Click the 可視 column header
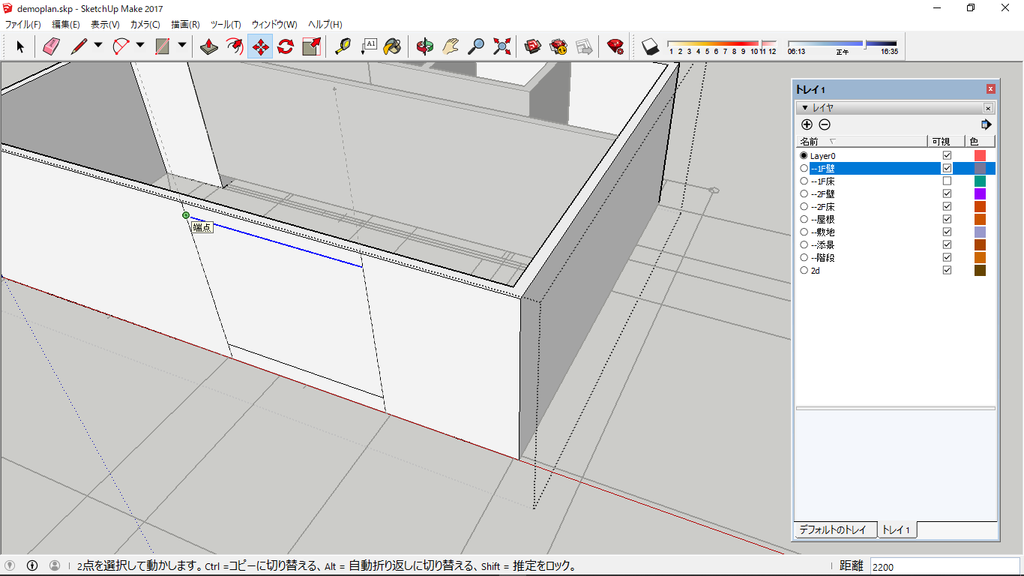The image size is (1024, 576). click(946, 142)
